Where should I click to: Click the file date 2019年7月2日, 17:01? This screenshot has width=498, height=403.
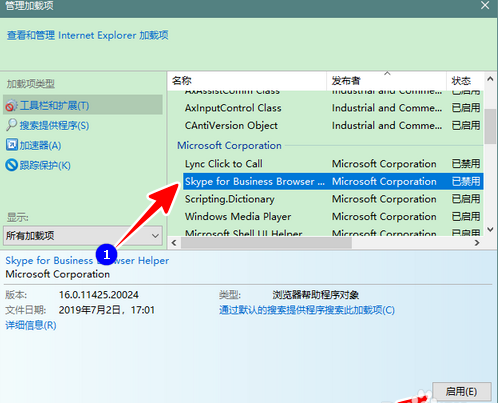pos(107,310)
